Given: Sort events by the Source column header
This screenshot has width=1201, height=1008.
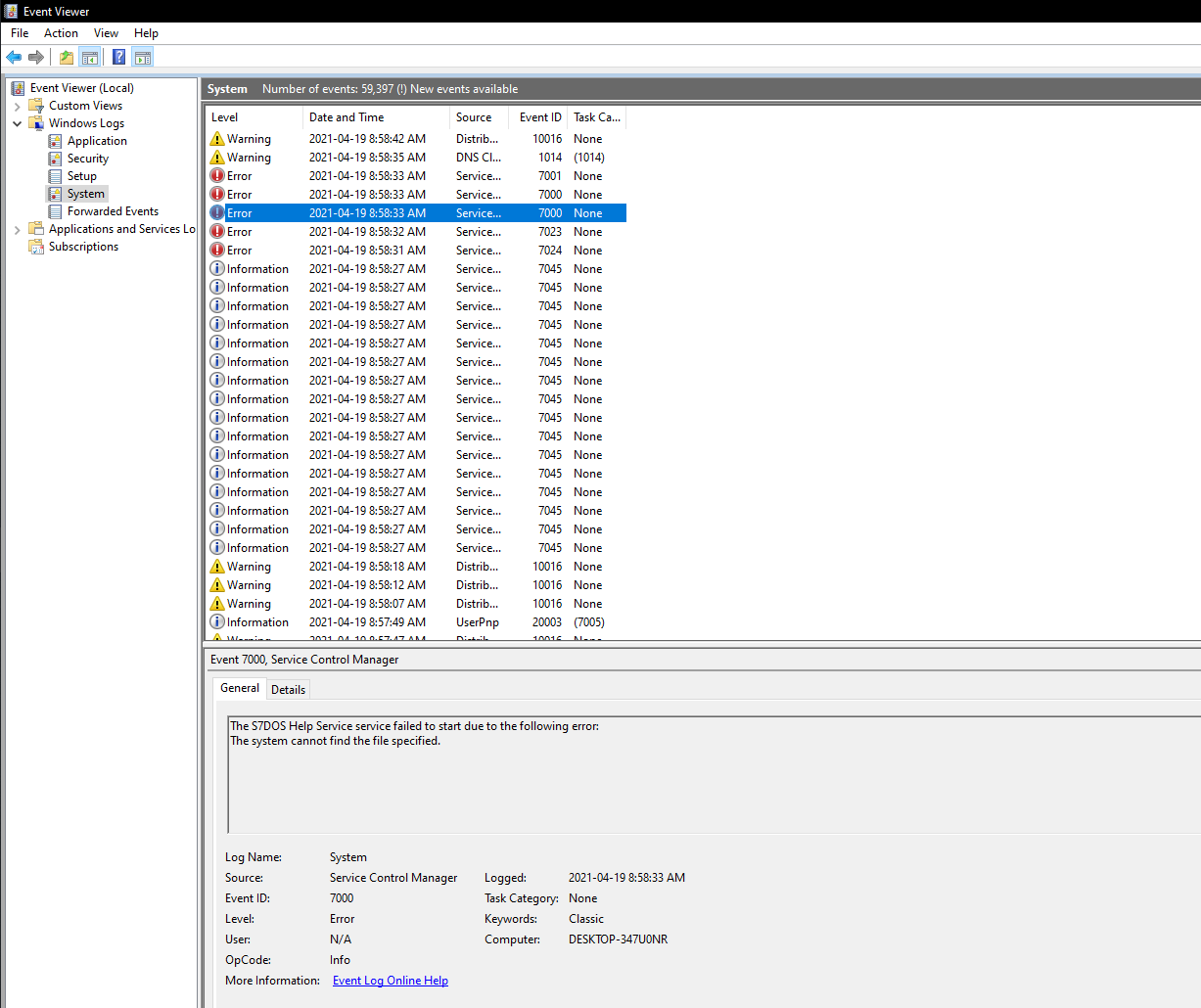Looking at the screenshot, I should tap(480, 117).
